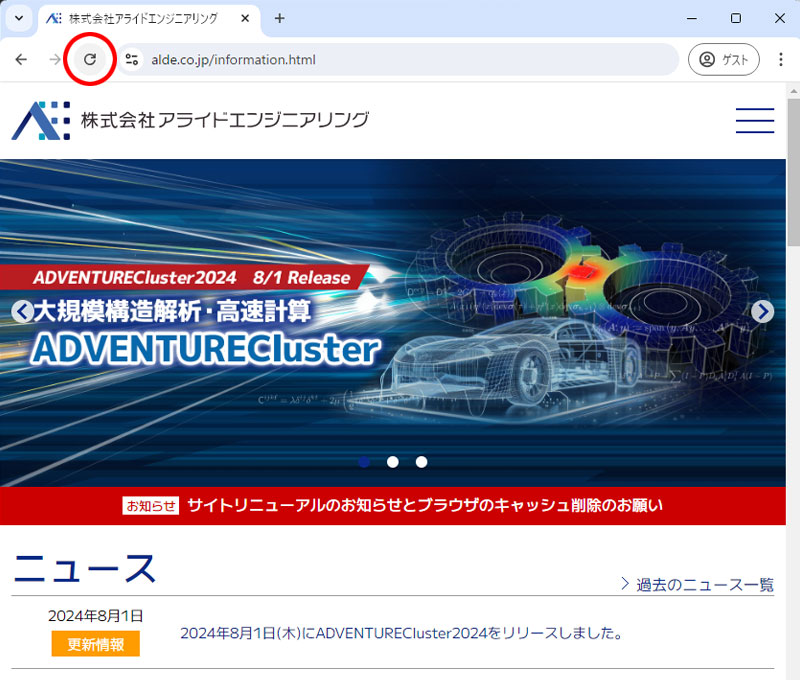
Task: Select the third carousel dot
Action: point(421,462)
